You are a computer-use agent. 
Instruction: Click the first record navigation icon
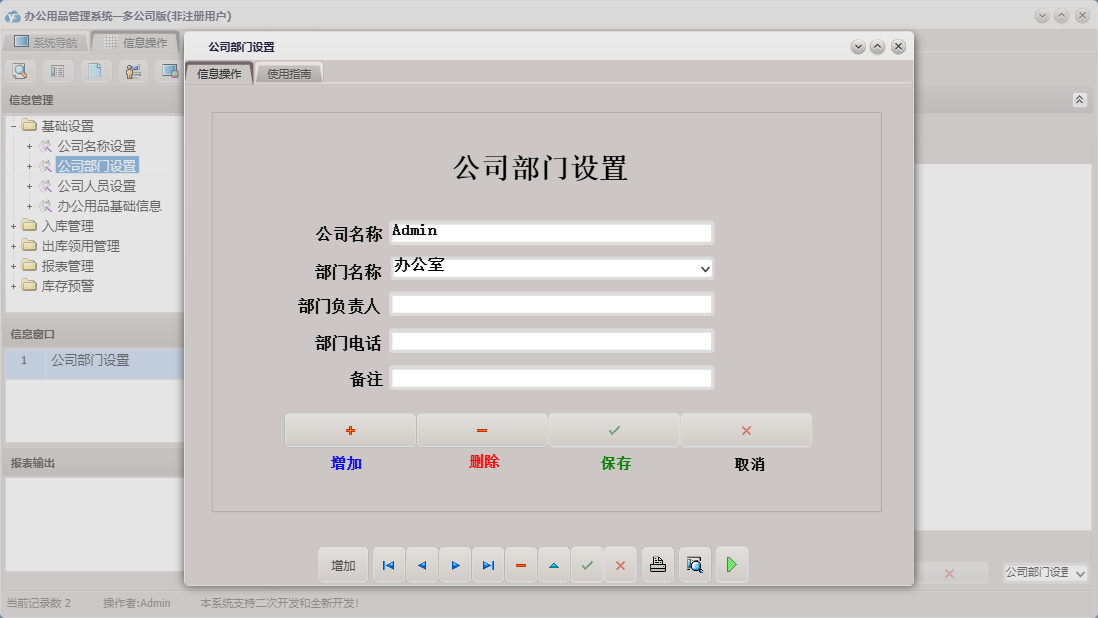coord(388,564)
